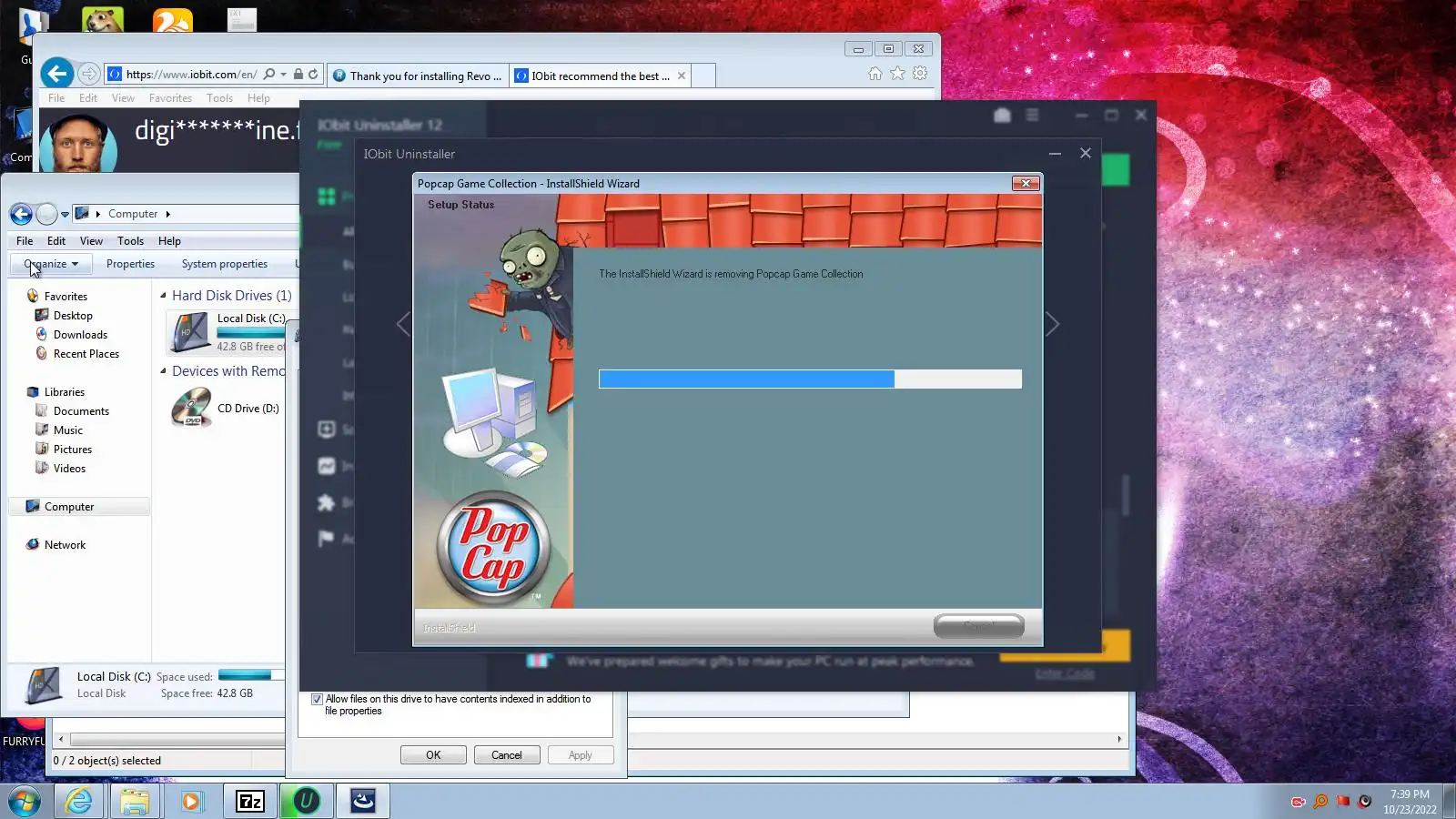Open the toolbox icon in IObit Uninstaller

(x=1002, y=116)
